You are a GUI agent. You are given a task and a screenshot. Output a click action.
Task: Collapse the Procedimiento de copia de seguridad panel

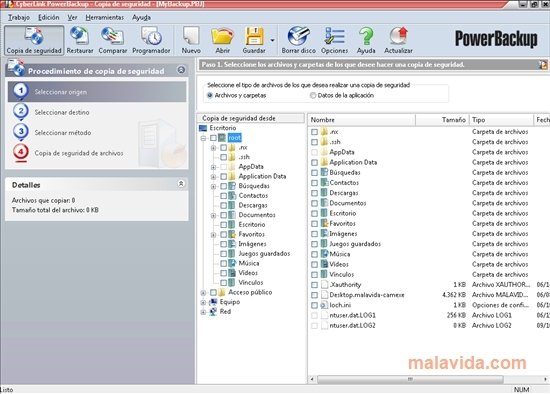point(181,70)
